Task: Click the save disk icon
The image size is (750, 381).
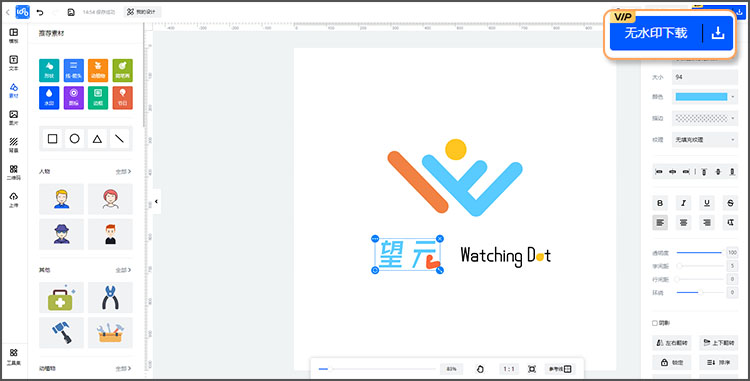Action: [71, 12]
